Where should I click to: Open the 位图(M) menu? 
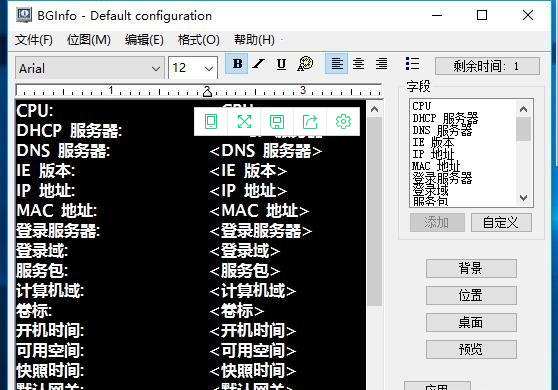click(x=89, y=39)
